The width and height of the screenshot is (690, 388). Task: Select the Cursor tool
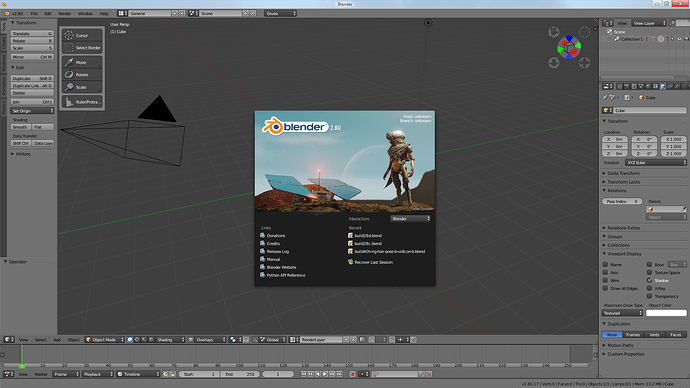click(82, 35)
